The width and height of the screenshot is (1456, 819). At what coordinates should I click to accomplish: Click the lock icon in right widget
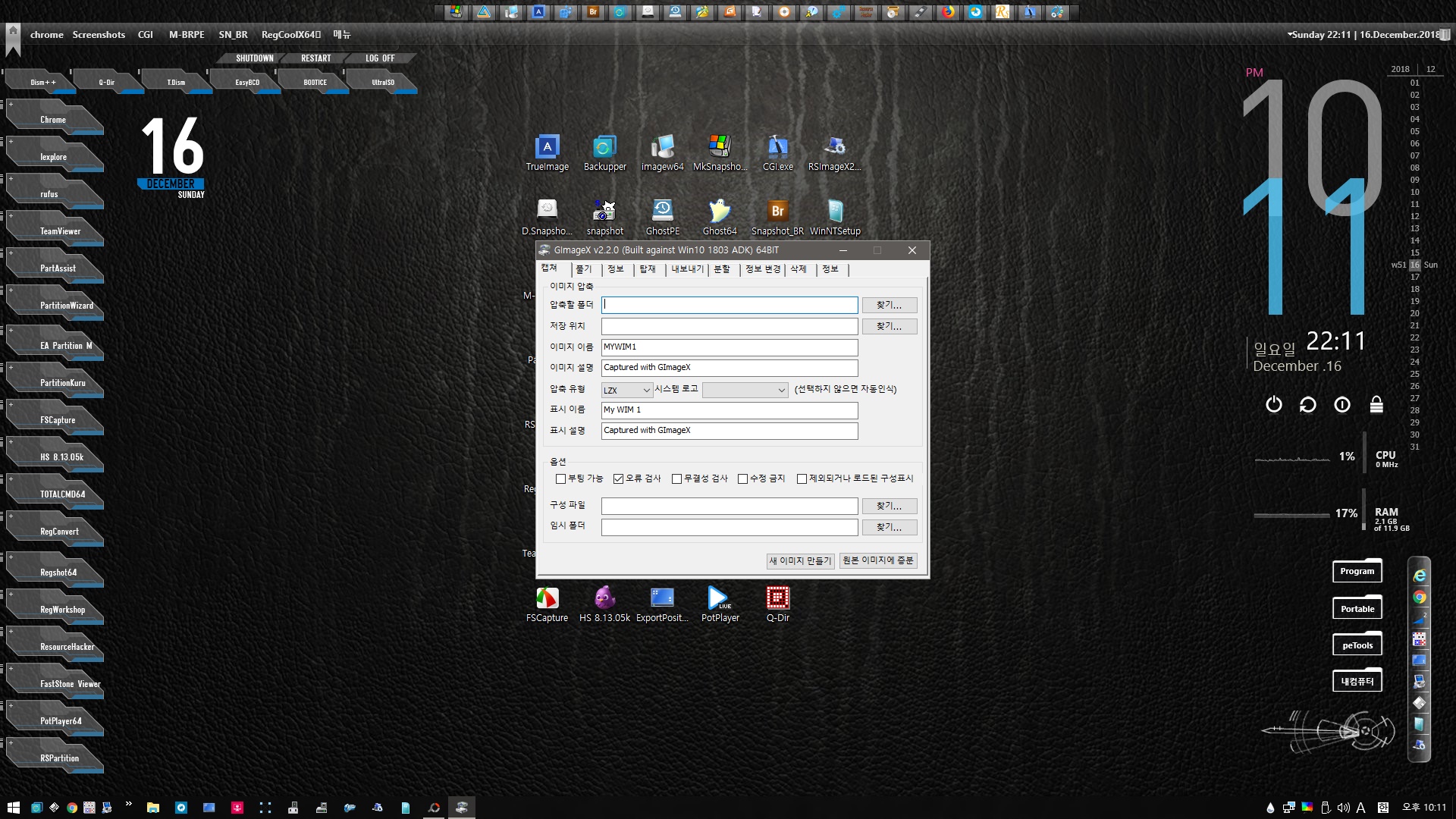[1376, 404]
